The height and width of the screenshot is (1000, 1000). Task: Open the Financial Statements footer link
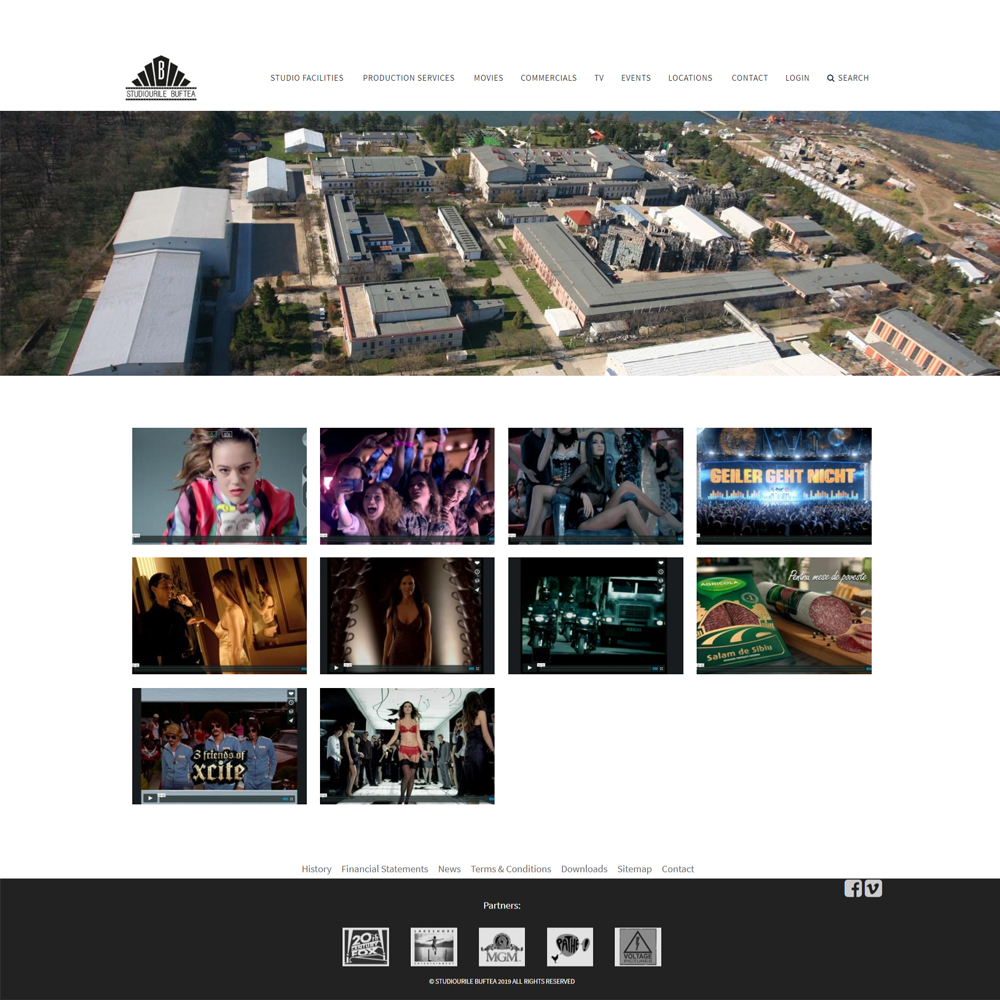pyautogui.click(x=384, y=869)
